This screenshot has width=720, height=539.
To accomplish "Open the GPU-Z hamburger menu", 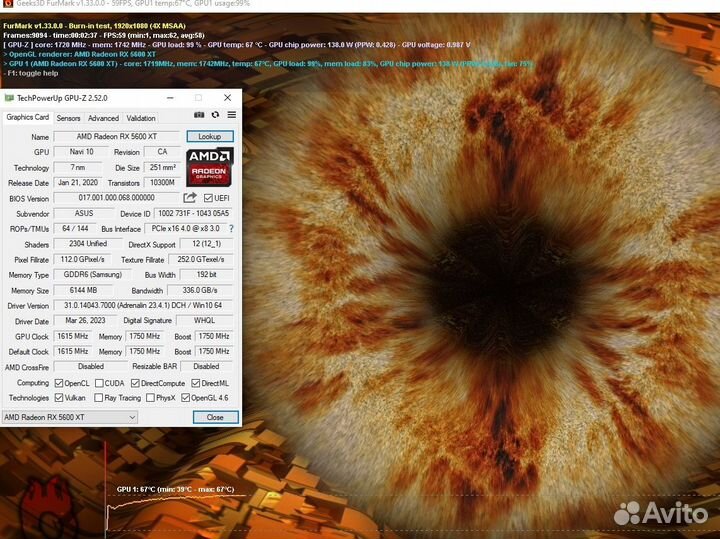I will (x=231, y=117).
